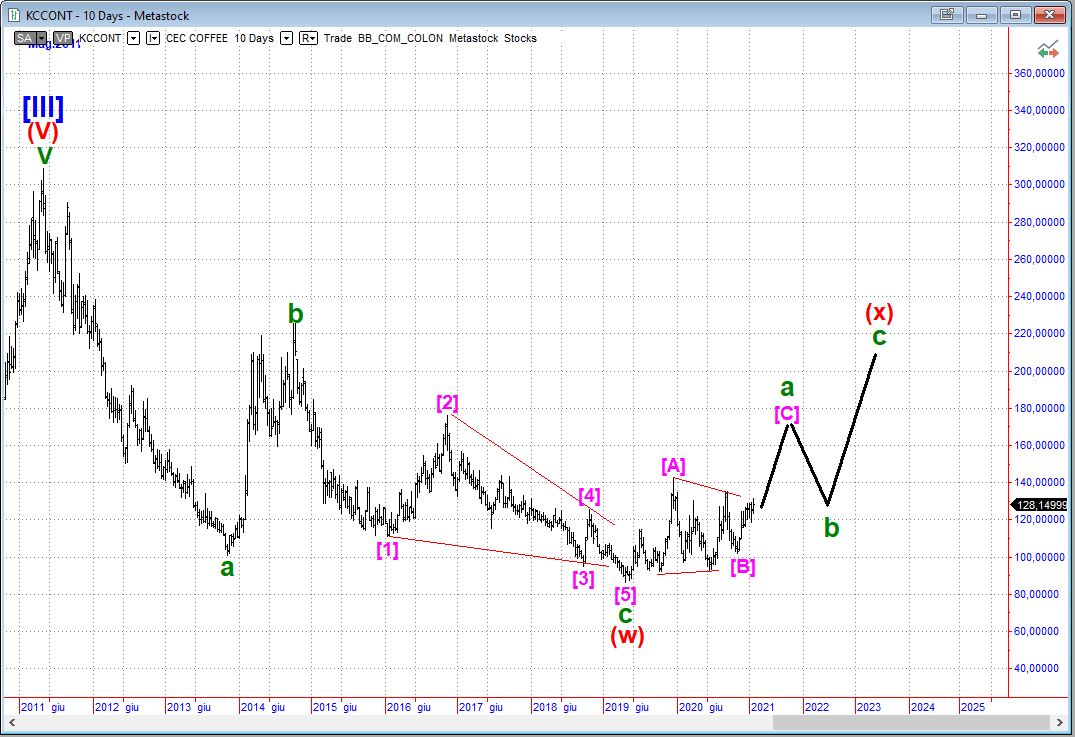This screenshot has width=1075, height=737.
Task: Select the magenta [5] wave label
Action: coord(625,594)
